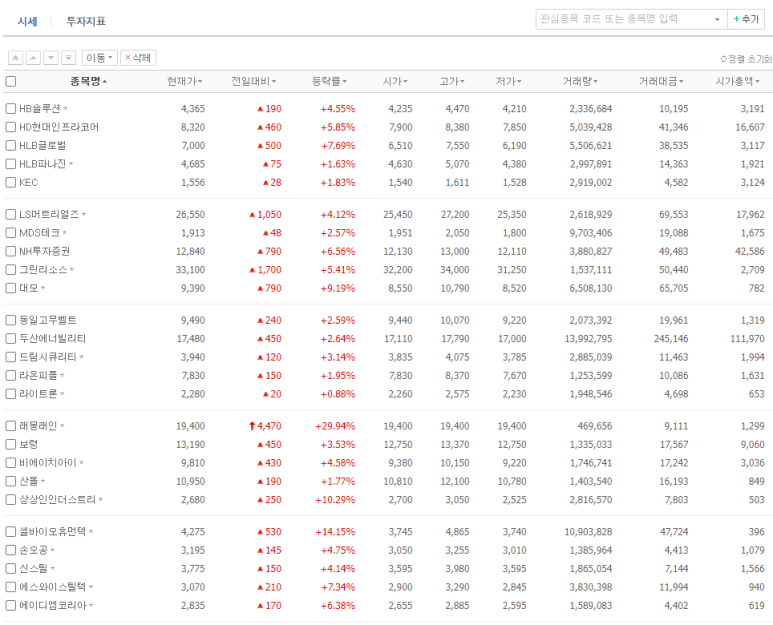
Task: Click 대모 high price 10,790
Action: [455, 288]
